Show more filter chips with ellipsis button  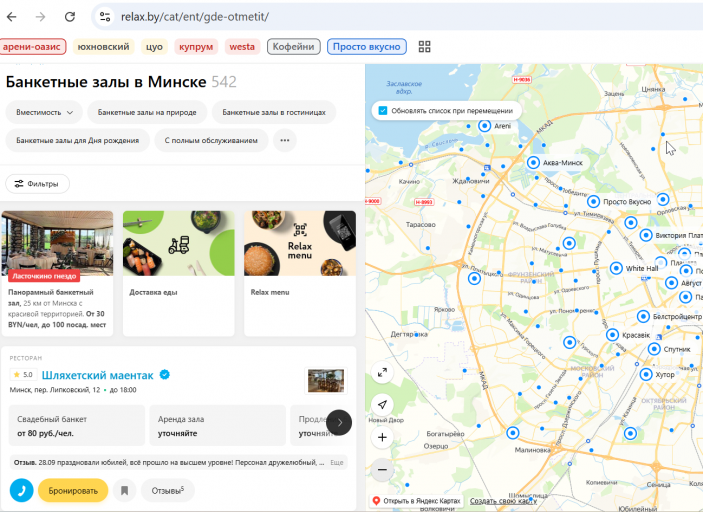tap(285, 140)
